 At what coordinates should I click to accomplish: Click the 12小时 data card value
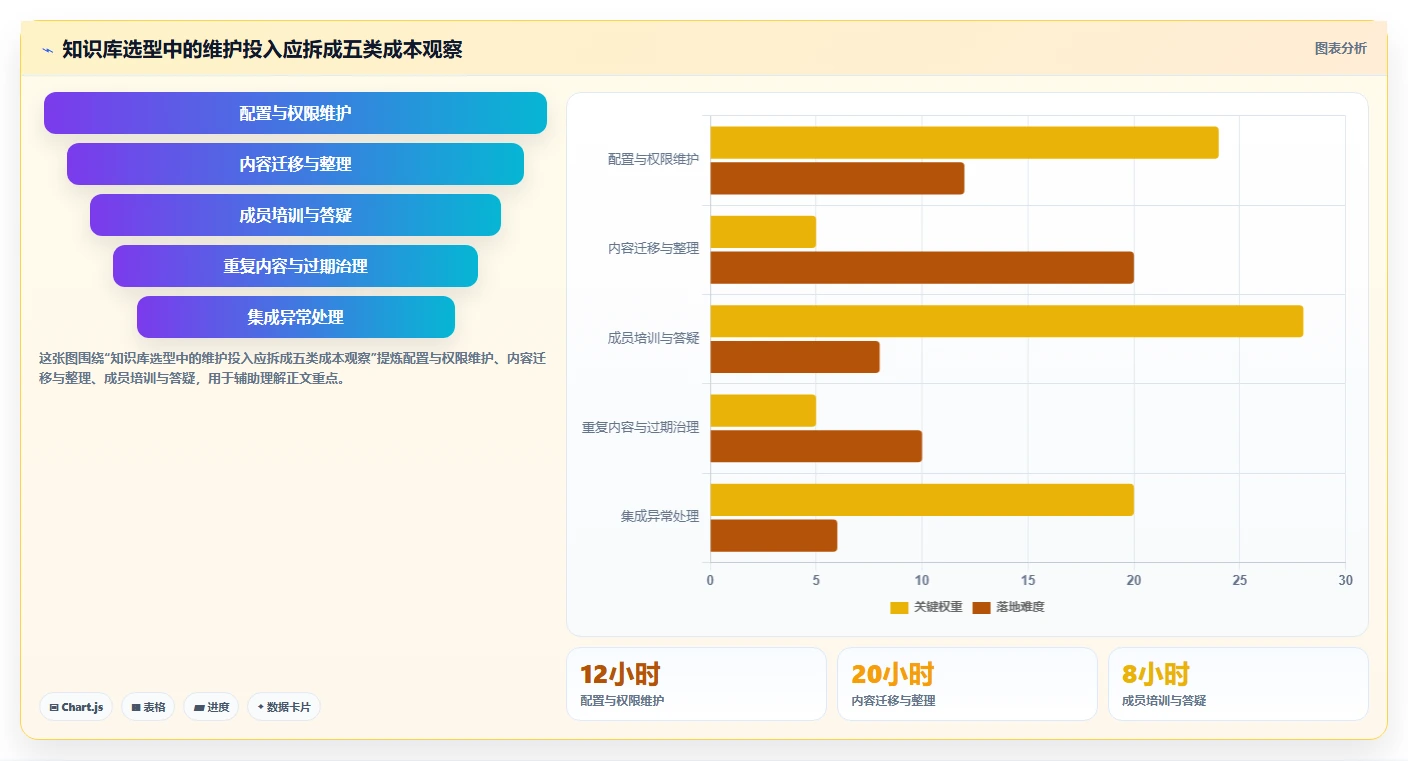pos(620,674)
